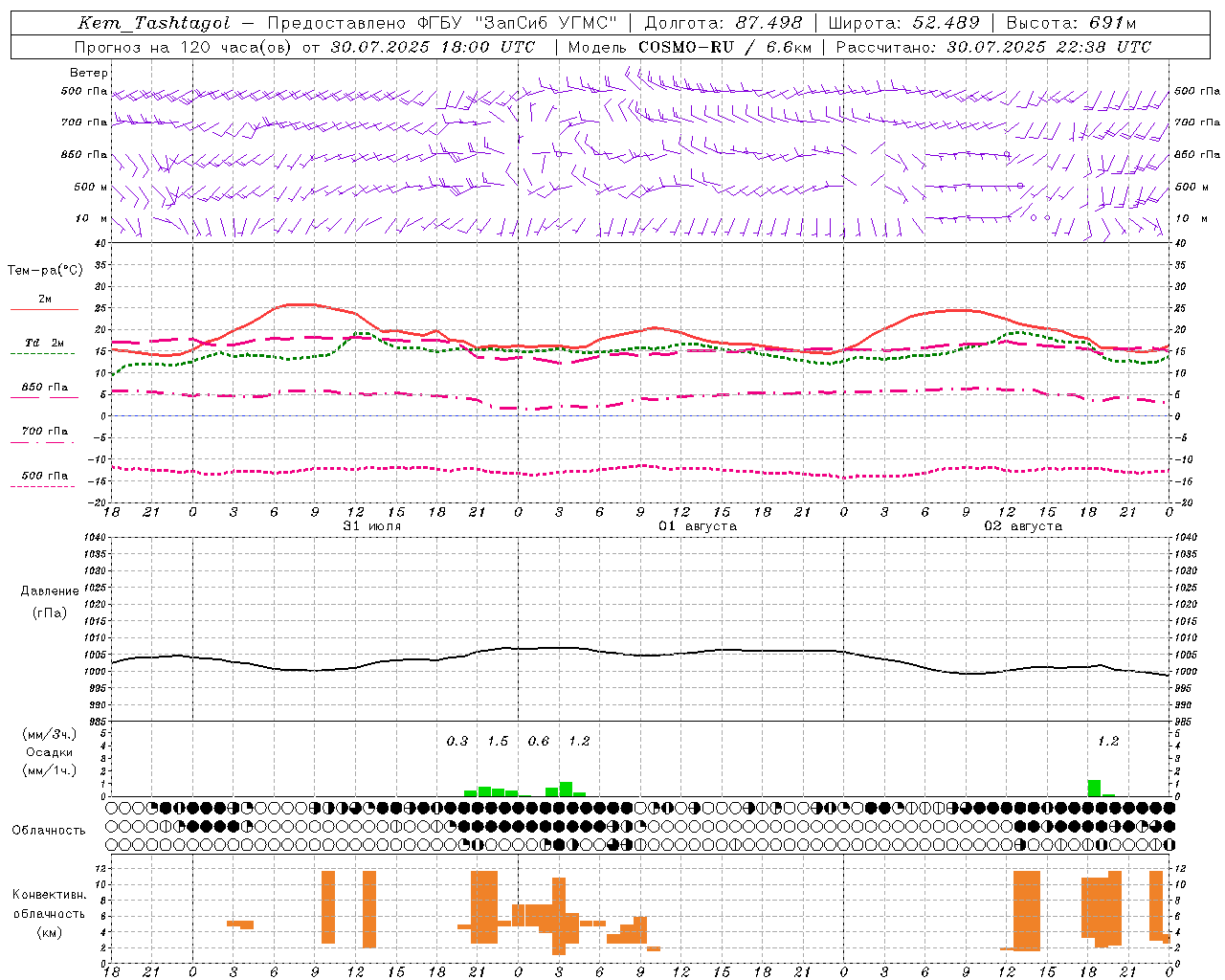This screenshot has height=980, width=1225.
Task: Click the (мм/3ч.) precipitation unit label
Action: tap(49, 734)
